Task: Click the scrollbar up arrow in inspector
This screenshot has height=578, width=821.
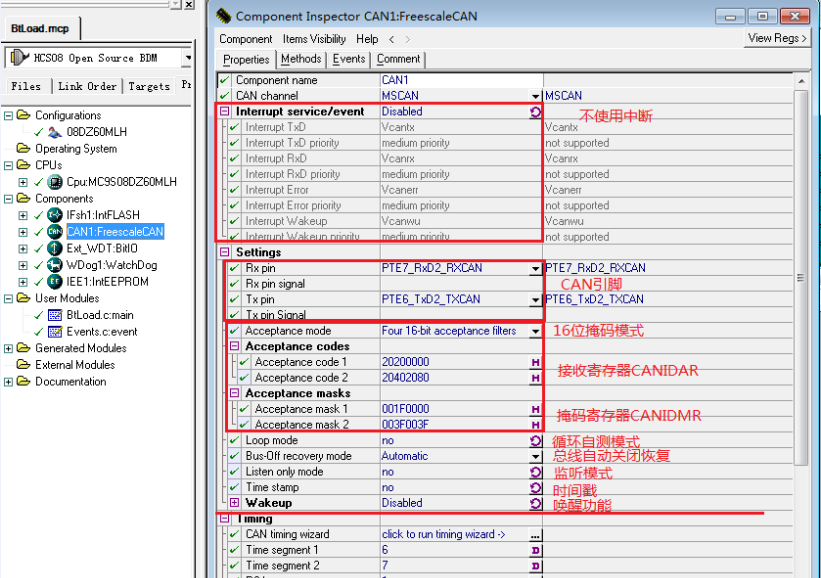Action: tap(801, 81)
